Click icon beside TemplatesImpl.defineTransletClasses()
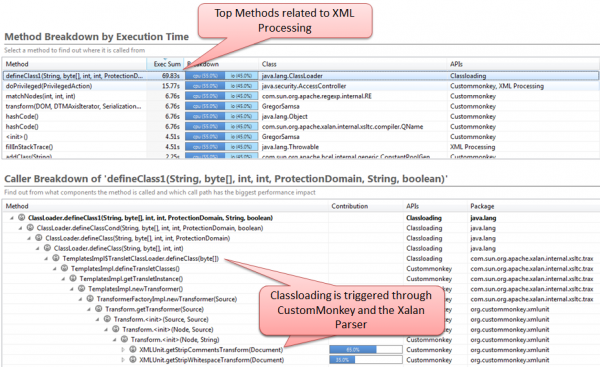 click(x=64, y=269)
